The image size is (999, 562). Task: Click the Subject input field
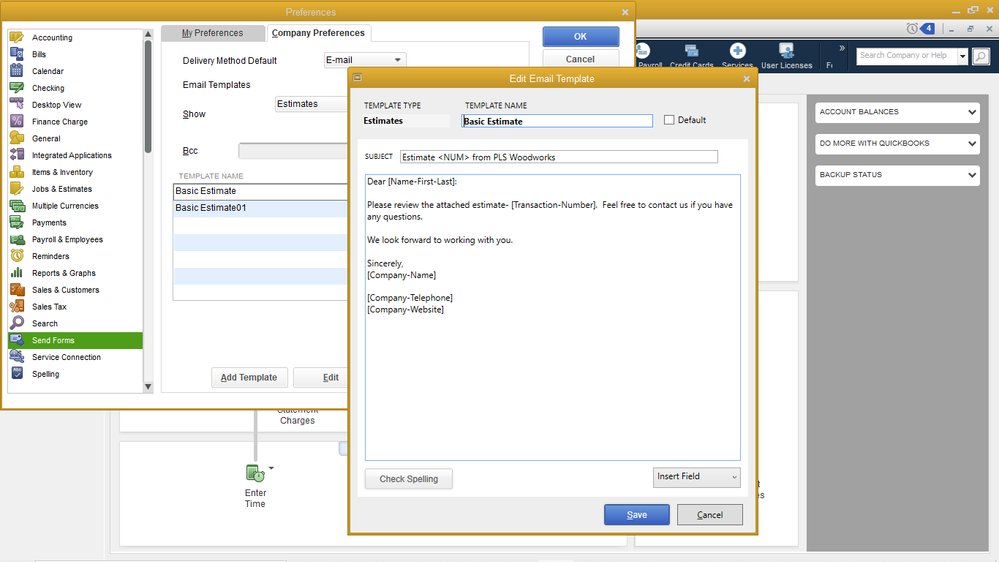[559, 157]
